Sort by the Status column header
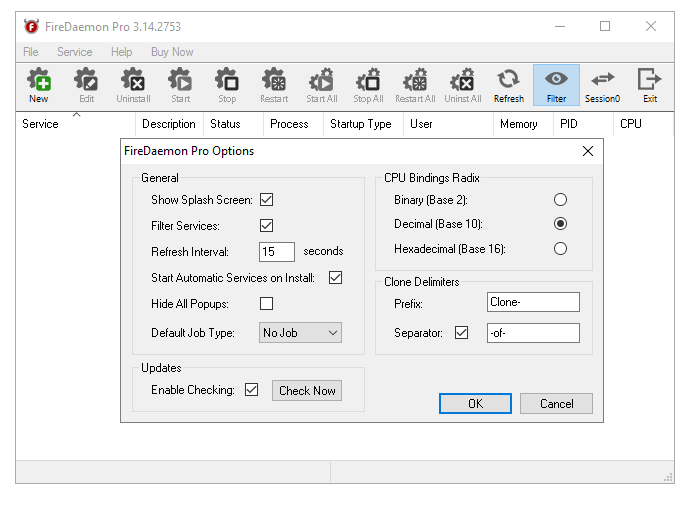Screen dimensions: 693x507 233,124
